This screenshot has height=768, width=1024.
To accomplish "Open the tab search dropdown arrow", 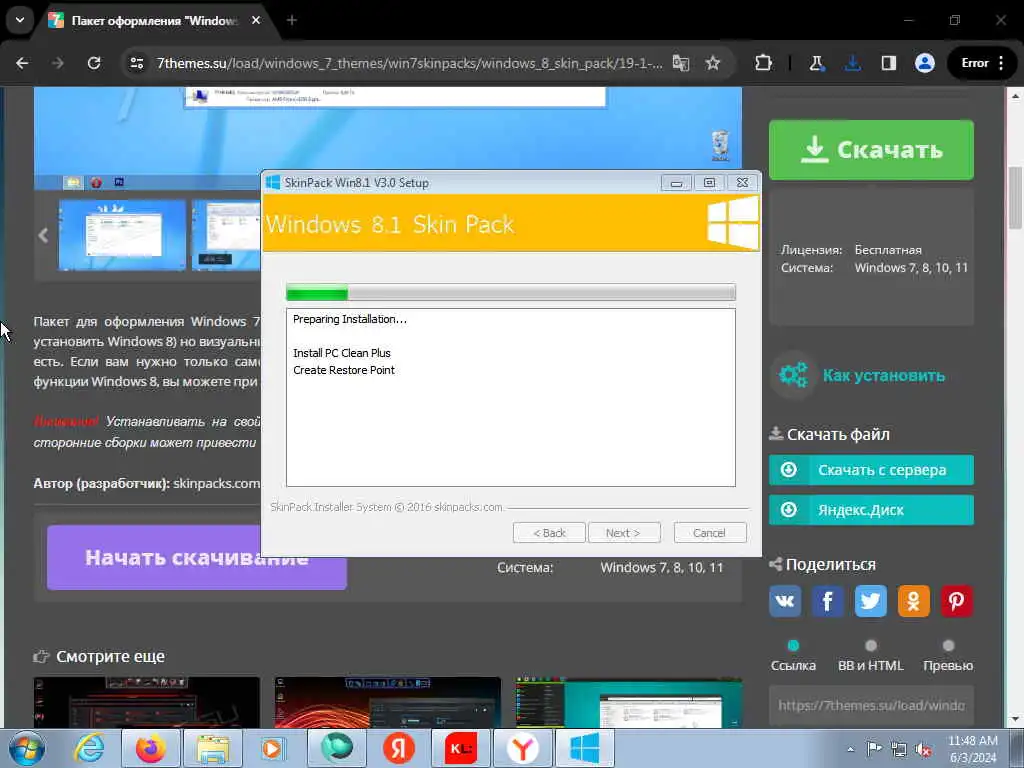I will pyautogui.click(x=20, y=20).
